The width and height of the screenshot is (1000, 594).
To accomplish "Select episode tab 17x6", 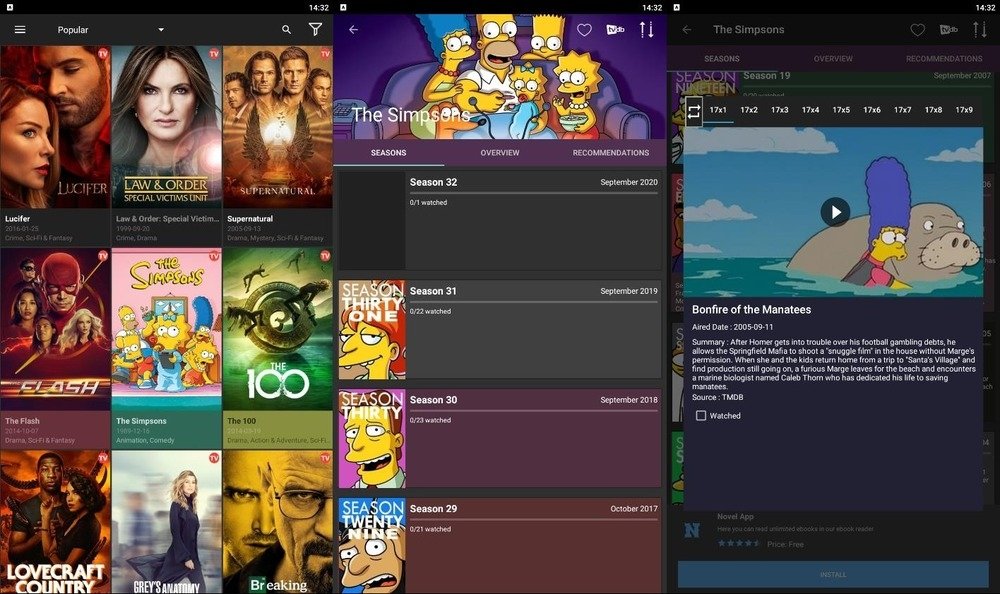I will (872, 110).
